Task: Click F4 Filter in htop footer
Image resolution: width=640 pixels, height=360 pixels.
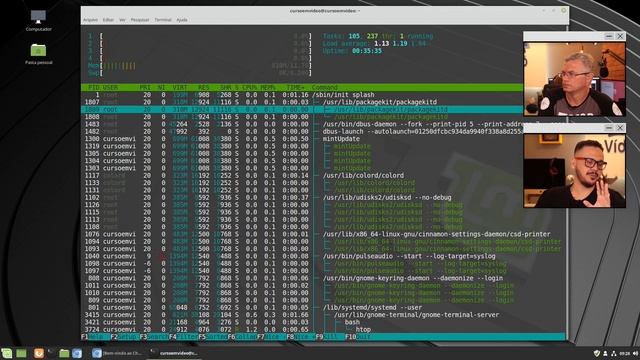Action: (x=184, y=337)
